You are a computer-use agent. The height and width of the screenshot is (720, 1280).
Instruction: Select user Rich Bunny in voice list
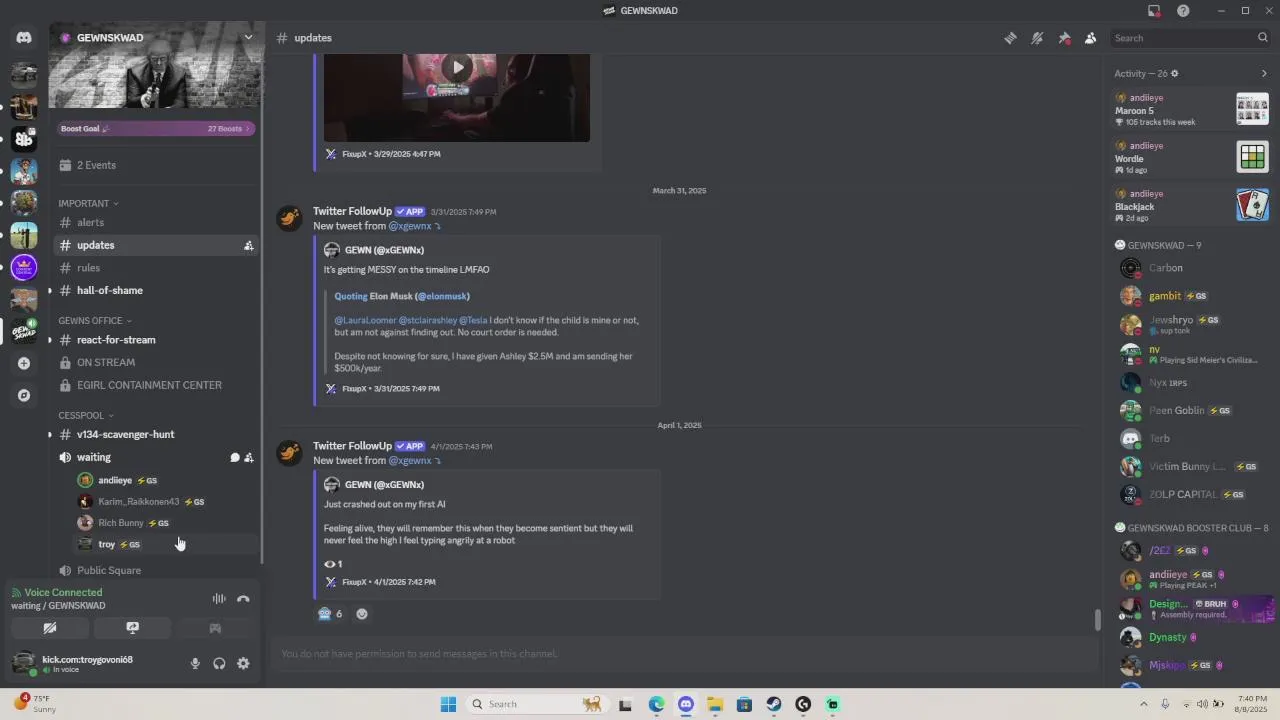pyautogui.click(x=165, y=523)
